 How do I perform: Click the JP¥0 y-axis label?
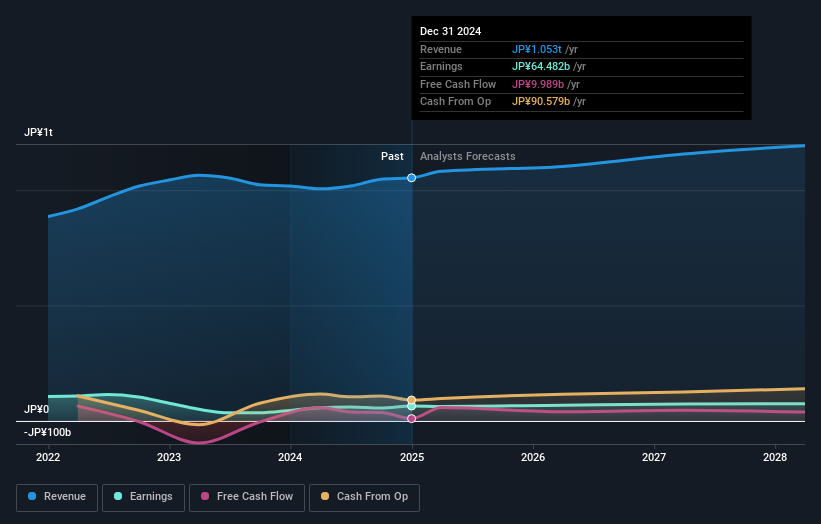36,409
